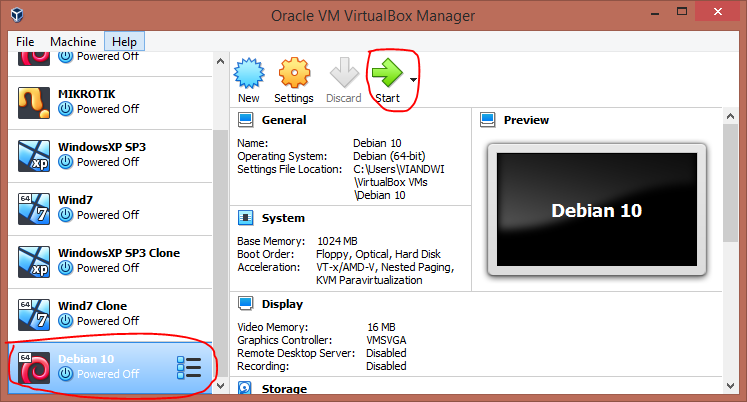Image resolution: width=747 pixels, height=402 pixels.
Task: Select the Wind7 machine icon
Action: [x=34, y=209]
